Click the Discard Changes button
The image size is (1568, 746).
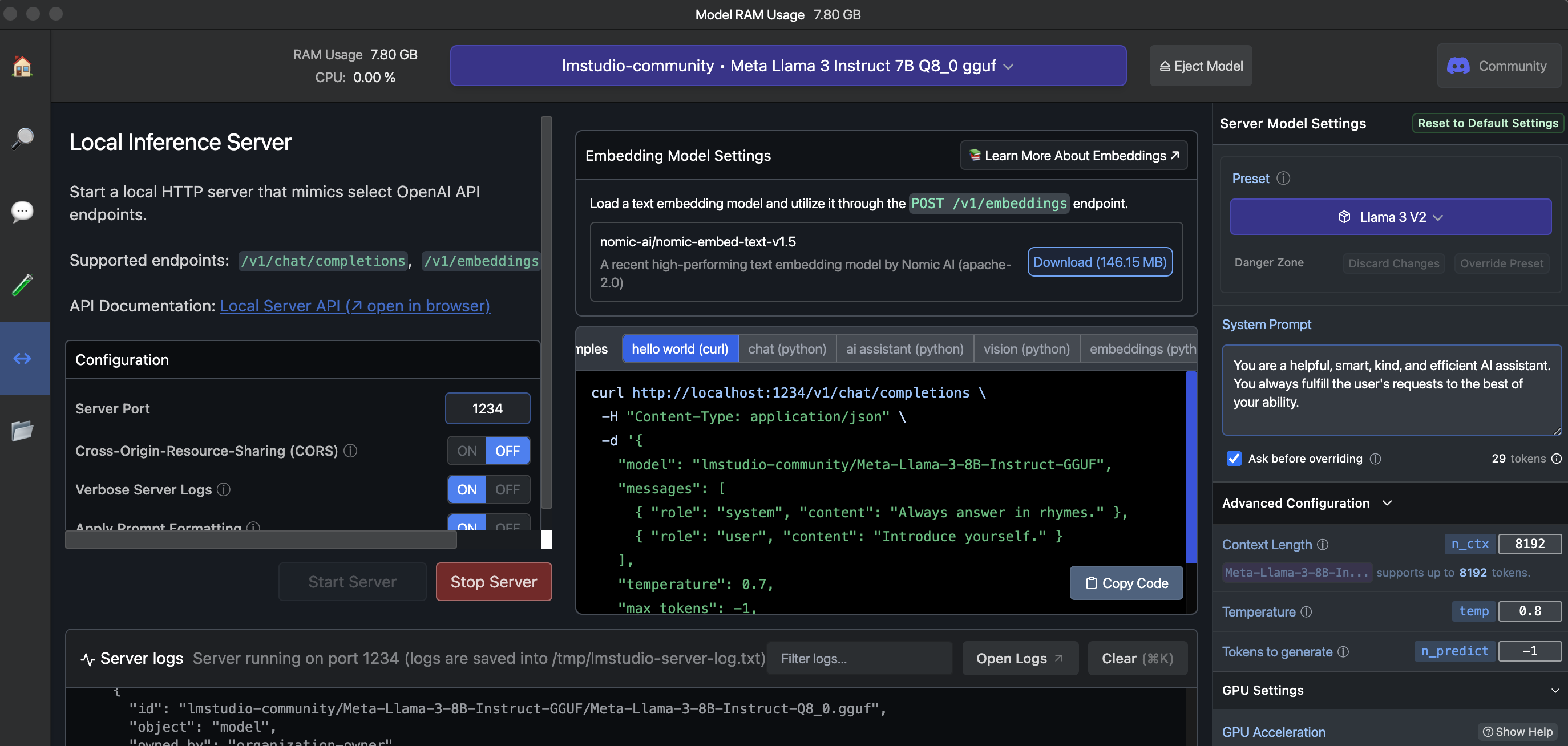[x=1393, y=263]
